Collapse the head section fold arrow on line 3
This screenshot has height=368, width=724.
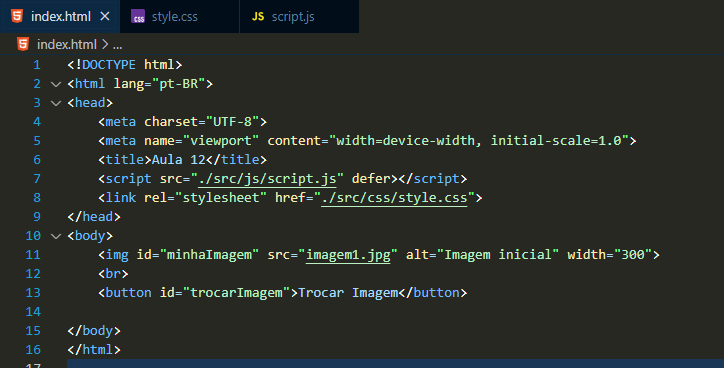click(x=56, y=103)
